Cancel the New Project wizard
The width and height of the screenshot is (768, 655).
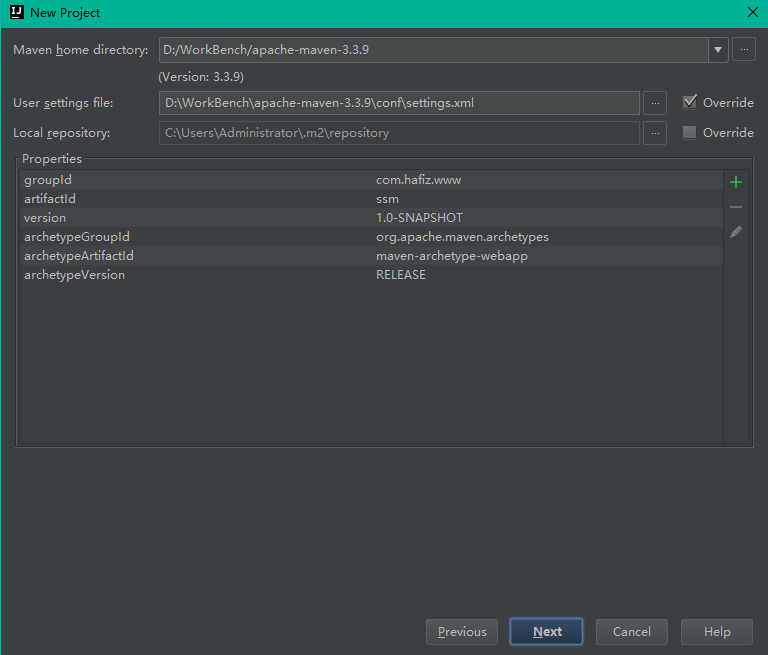[632, 631]
